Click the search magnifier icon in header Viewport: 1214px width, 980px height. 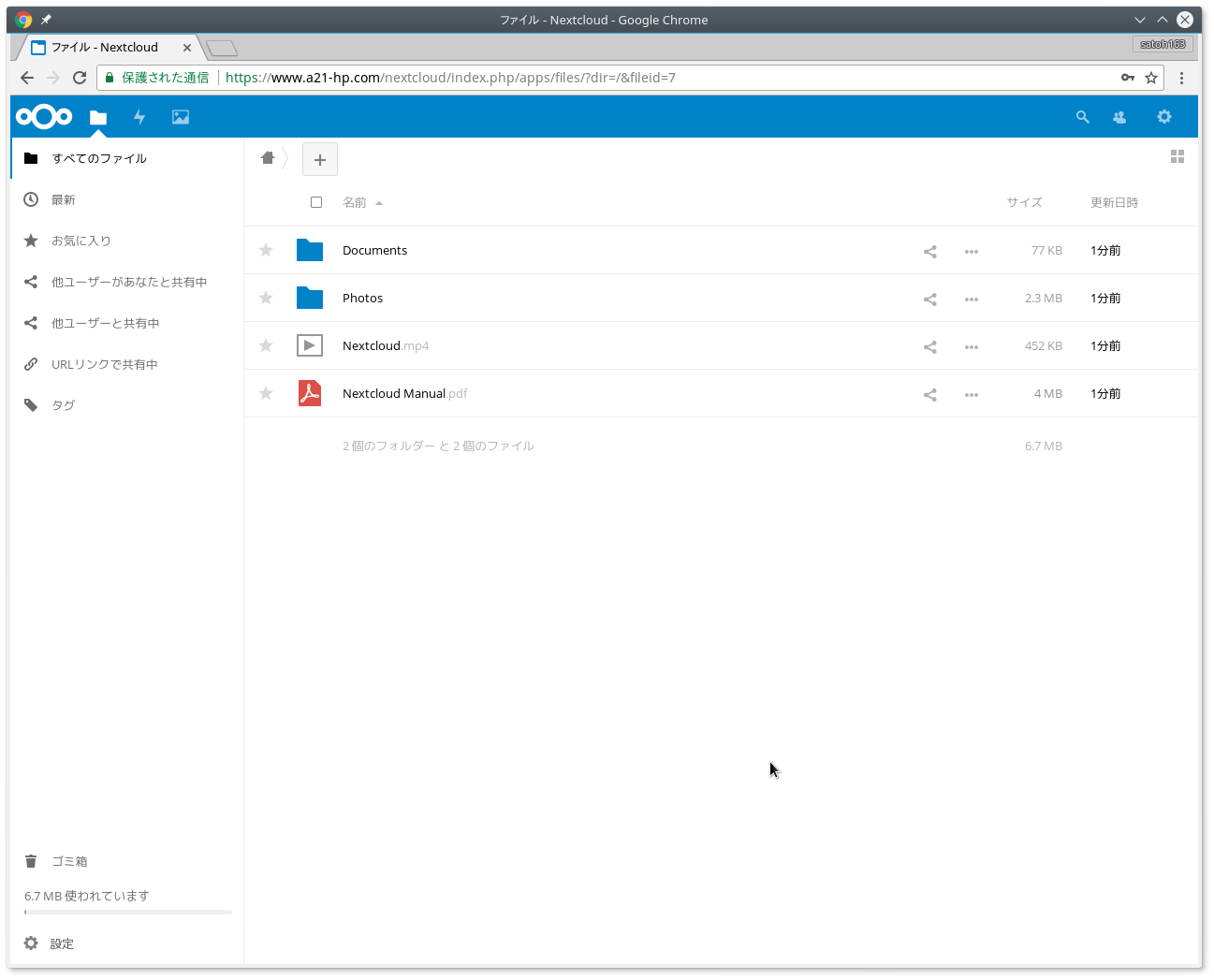(1083, 117)
